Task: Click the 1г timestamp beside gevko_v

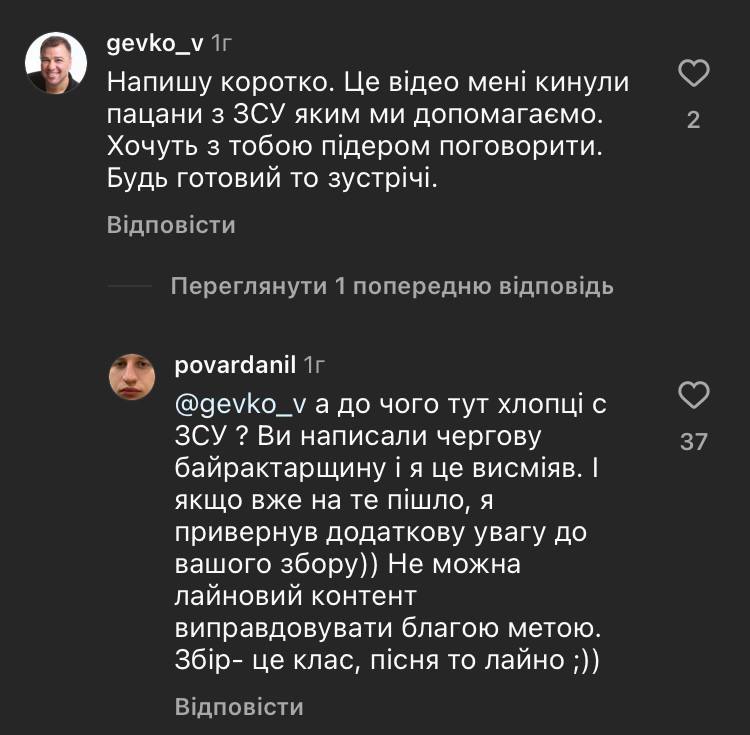Action: pos(222,44)
